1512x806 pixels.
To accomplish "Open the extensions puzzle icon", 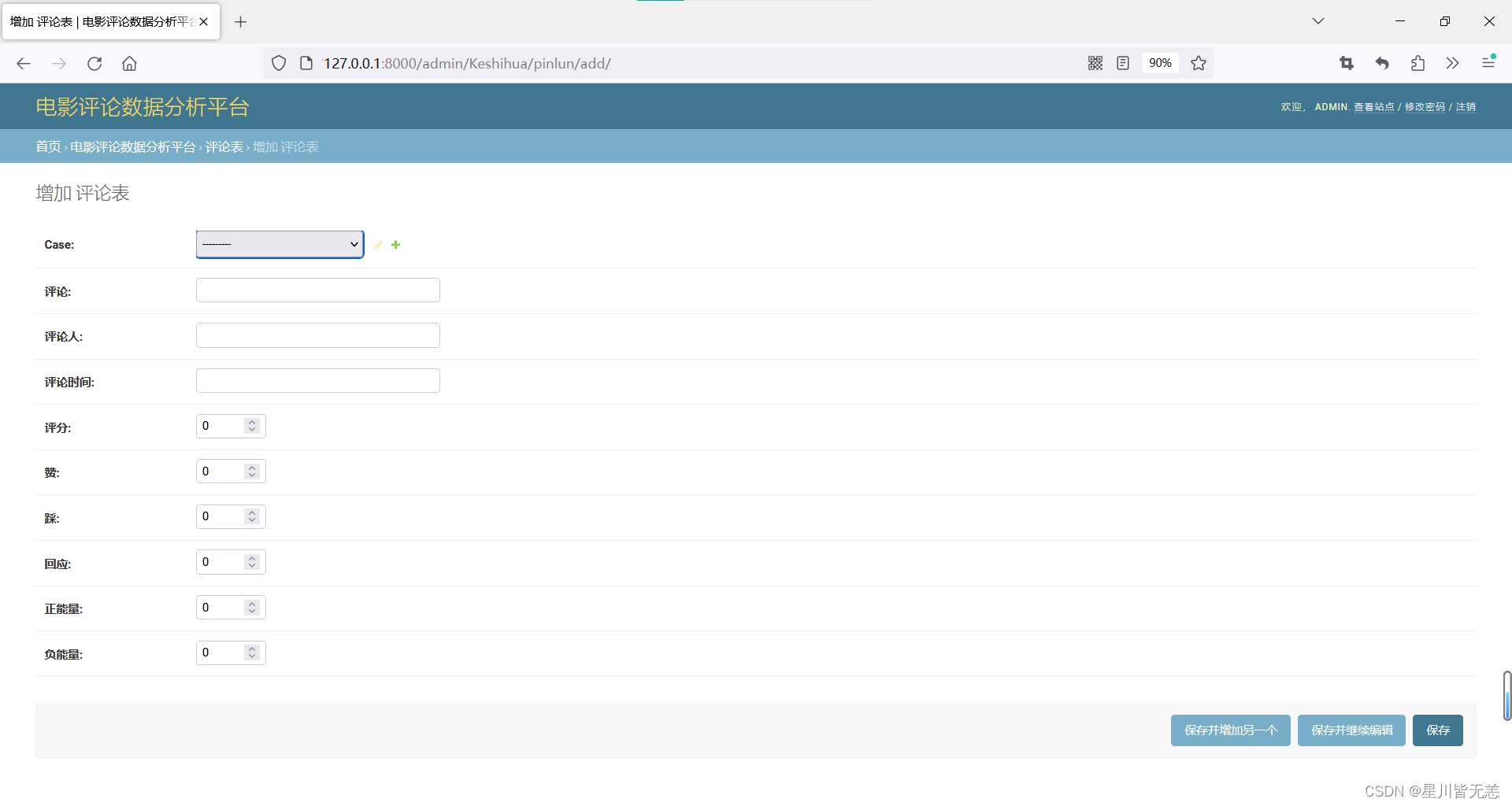I will pos(1417,64).
